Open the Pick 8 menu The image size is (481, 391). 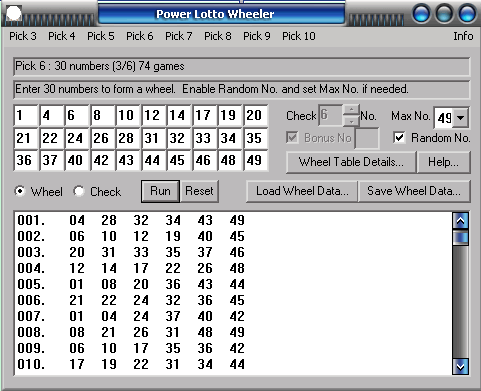pos(218,36)
